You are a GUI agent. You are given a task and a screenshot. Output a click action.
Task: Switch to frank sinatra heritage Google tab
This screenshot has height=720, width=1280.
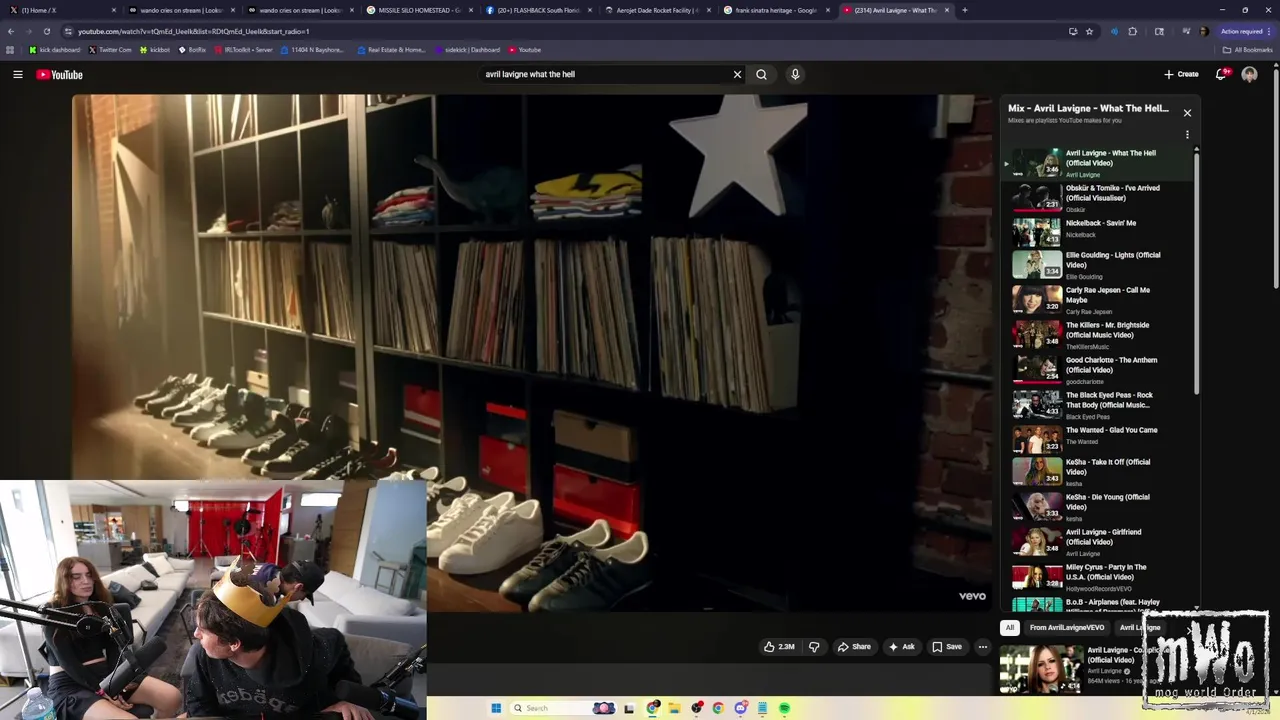pyautogui.click(x=776, y=10)
